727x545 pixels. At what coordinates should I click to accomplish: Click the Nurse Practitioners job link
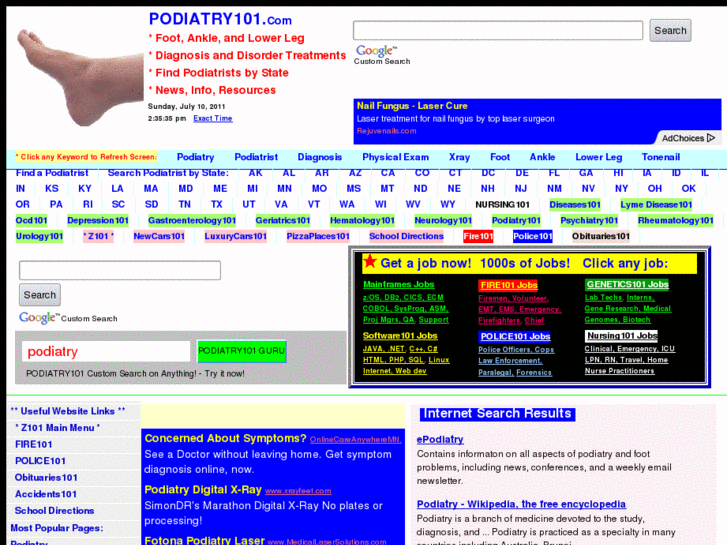click(619, 371)
